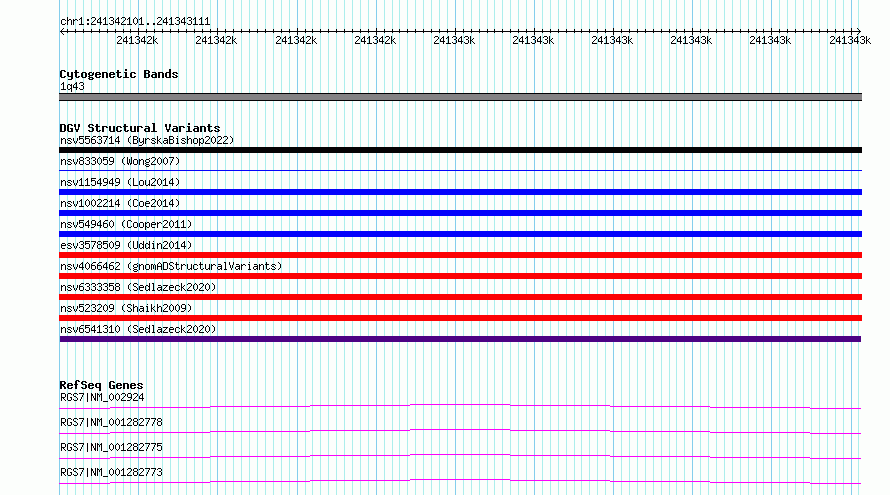The width and height of the screenshot is (890, 495).
Task: Click the purple nsv6541310 variant bar
Action: pos(460,339)
